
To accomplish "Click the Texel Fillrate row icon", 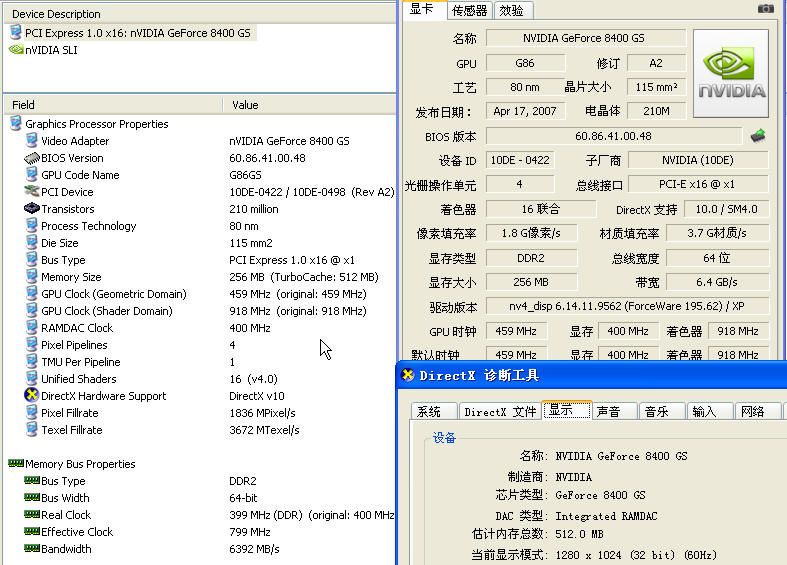I will click(32, 430).
